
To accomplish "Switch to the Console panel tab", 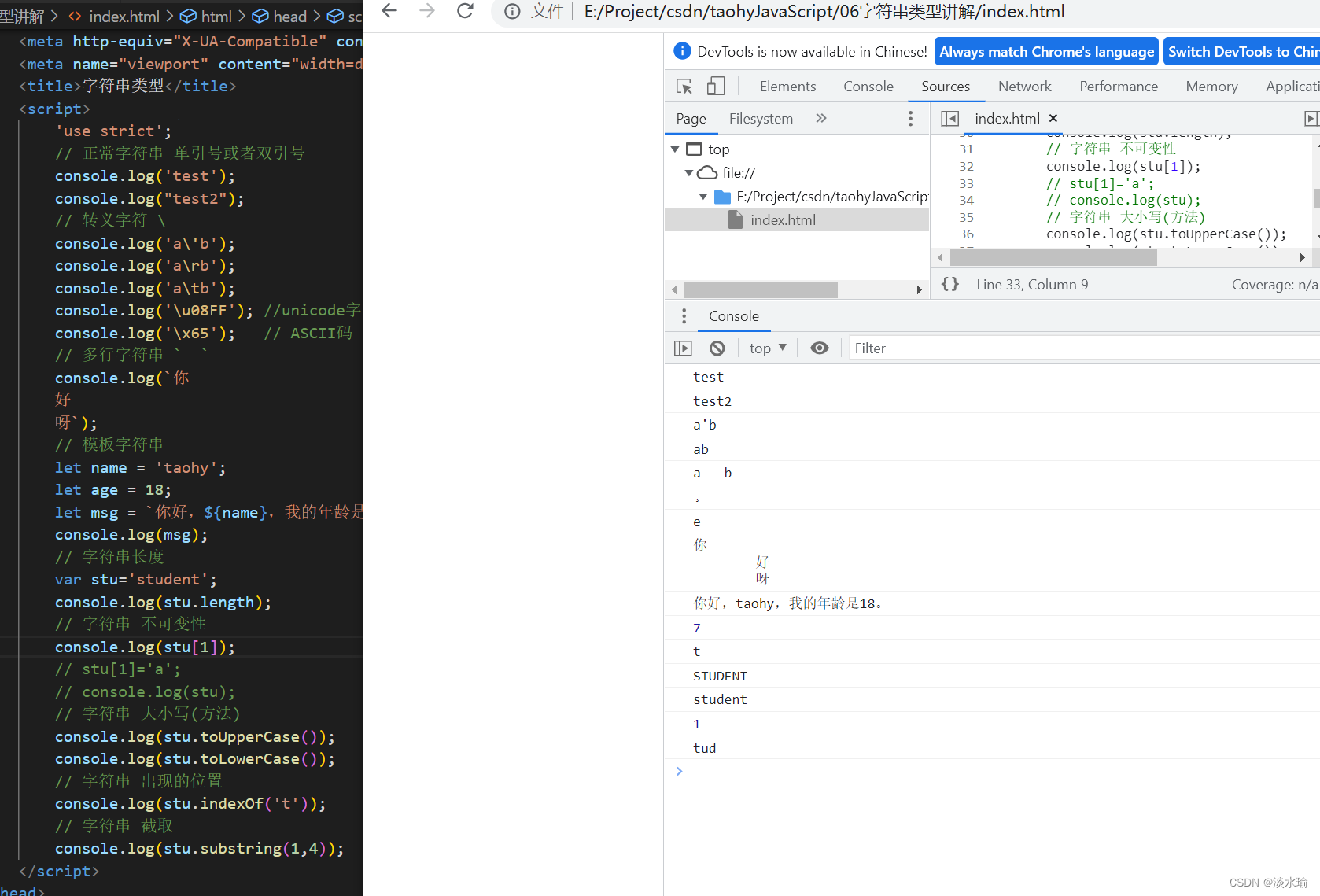I will pyautogui.click(x=868, y=87).
